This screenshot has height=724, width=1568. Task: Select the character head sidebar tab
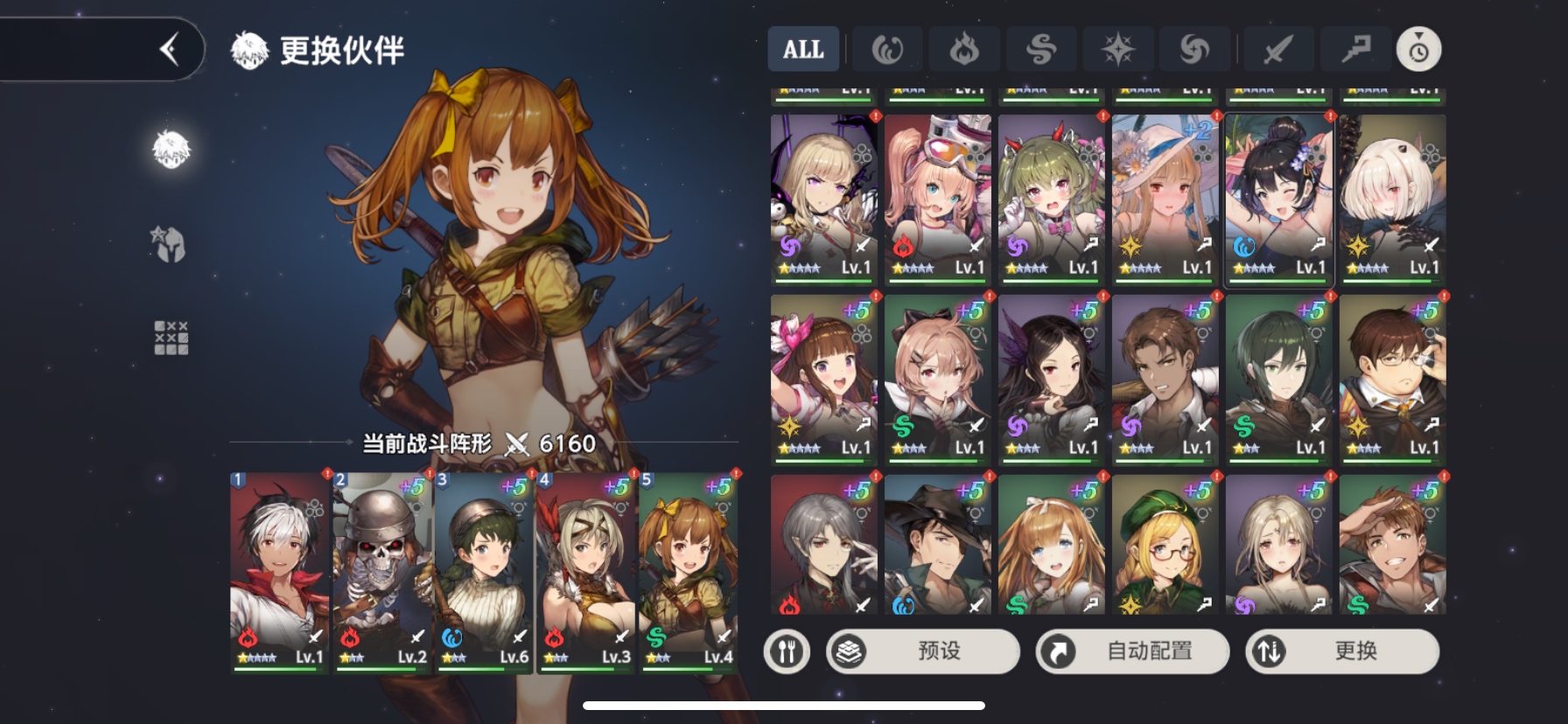pyautogui.click(x=171, y=150)
